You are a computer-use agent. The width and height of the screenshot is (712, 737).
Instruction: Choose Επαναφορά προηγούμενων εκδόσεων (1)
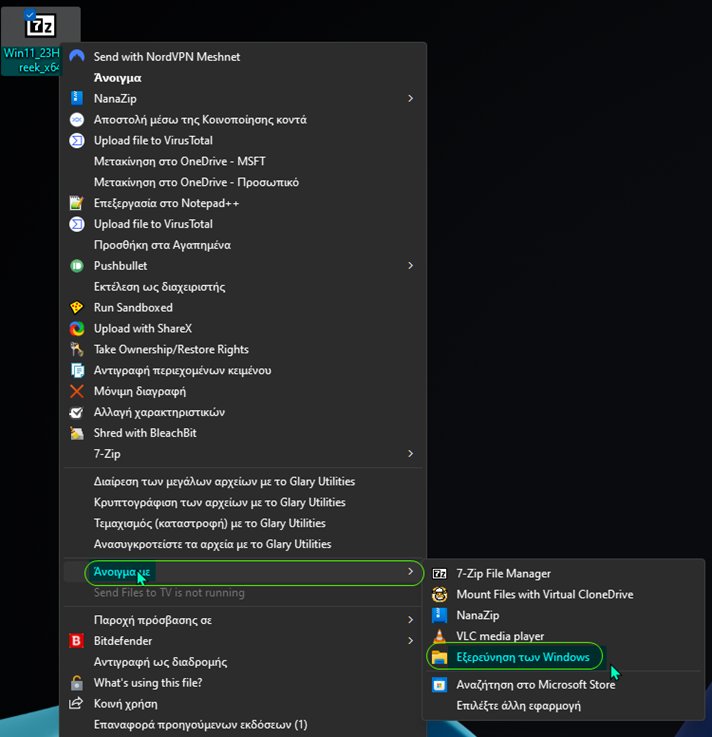[x=201, y=724]
